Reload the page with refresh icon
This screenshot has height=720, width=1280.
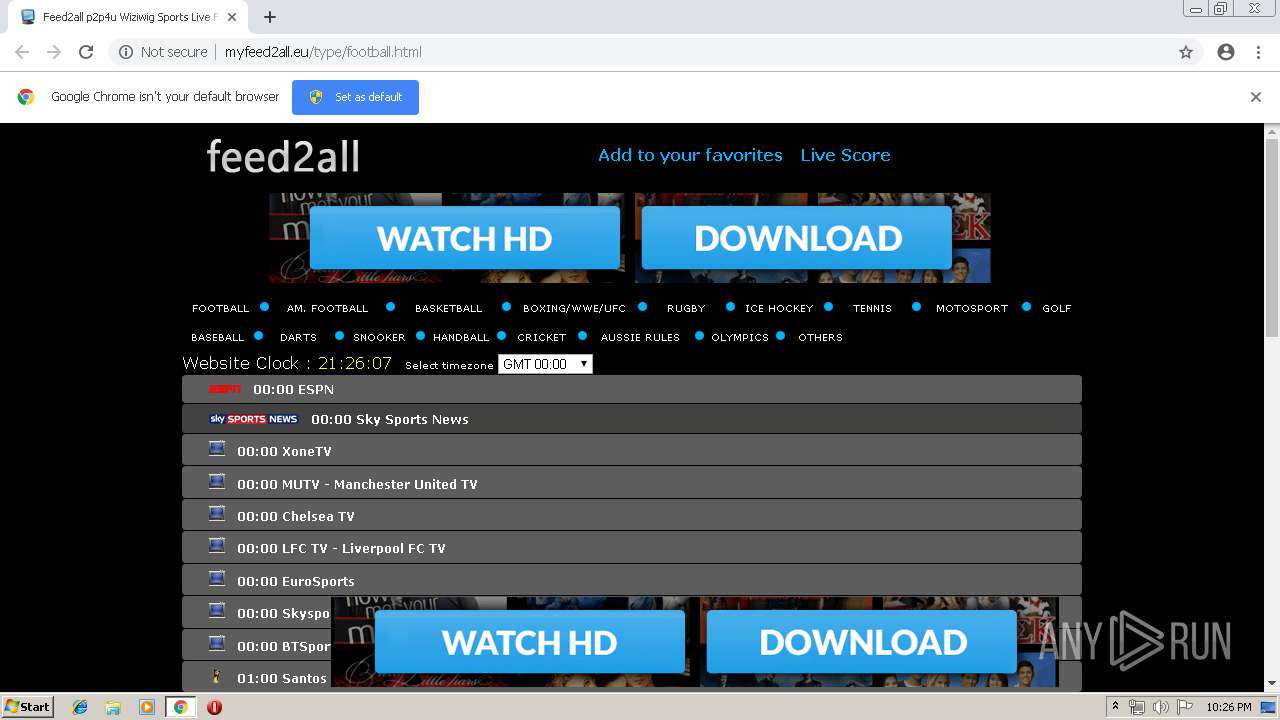pos(86,52)
